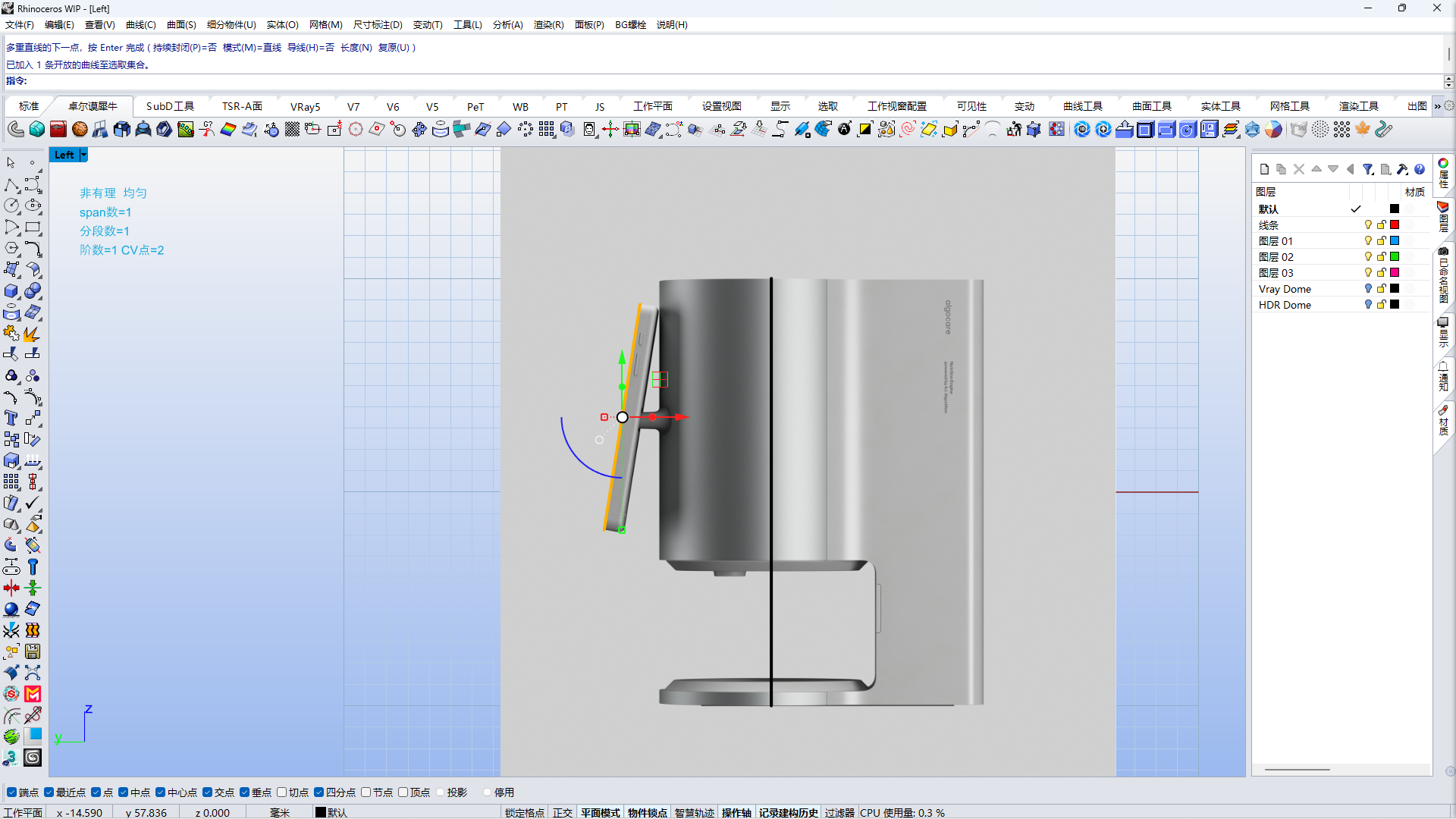The image size is (1456, 819).
Task: Click the Circle tool icon
Action: point(11,206)
